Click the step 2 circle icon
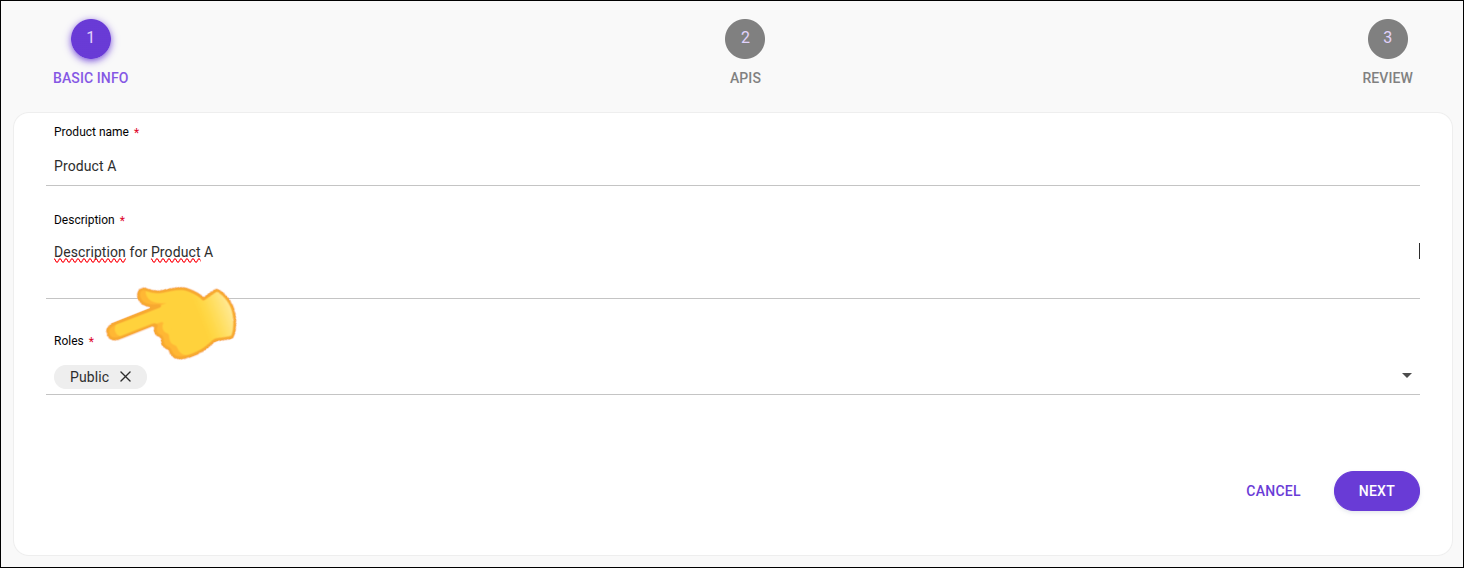 [745, 39]
